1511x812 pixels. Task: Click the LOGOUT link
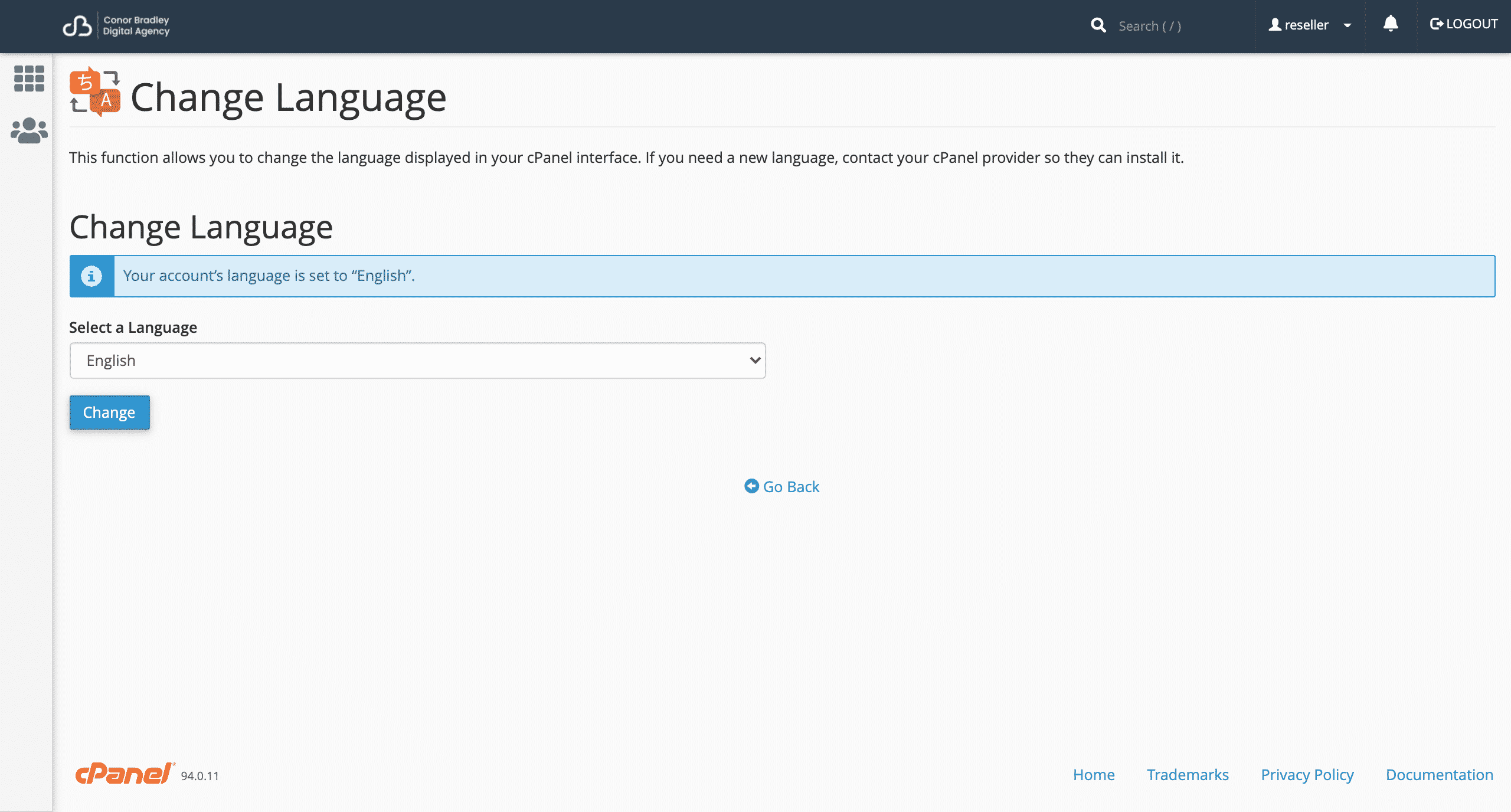pos(1464,24)
